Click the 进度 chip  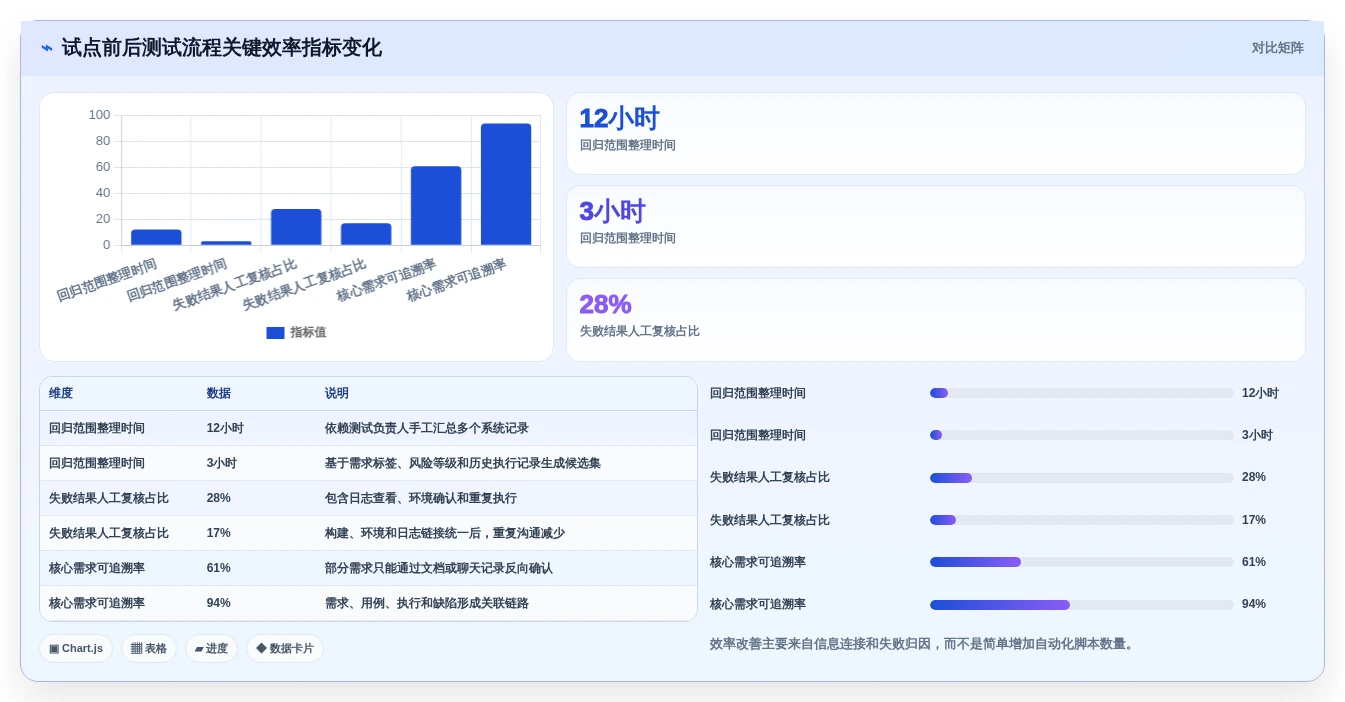(x=211, y=648)
